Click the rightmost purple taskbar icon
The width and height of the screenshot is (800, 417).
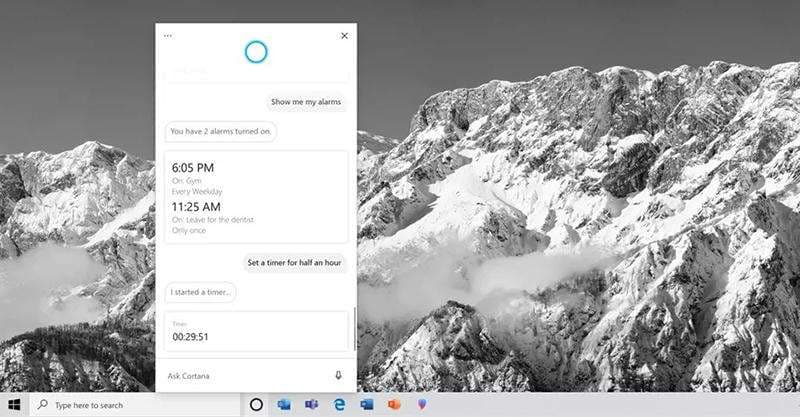coord(421,405)
